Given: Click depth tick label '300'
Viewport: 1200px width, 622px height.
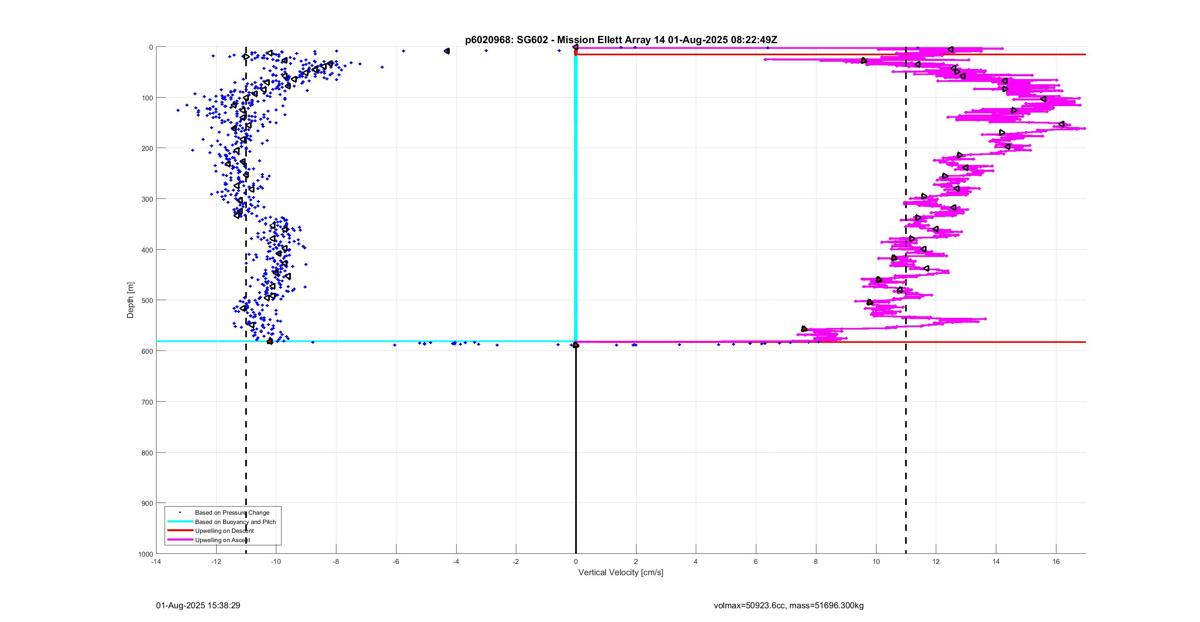Looking at the screenshot, I should (146, 199).
